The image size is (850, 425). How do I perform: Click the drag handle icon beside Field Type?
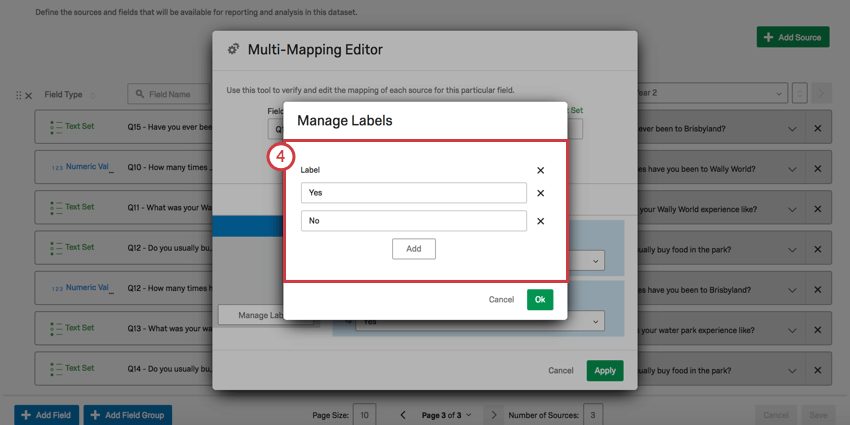[18, 95]
